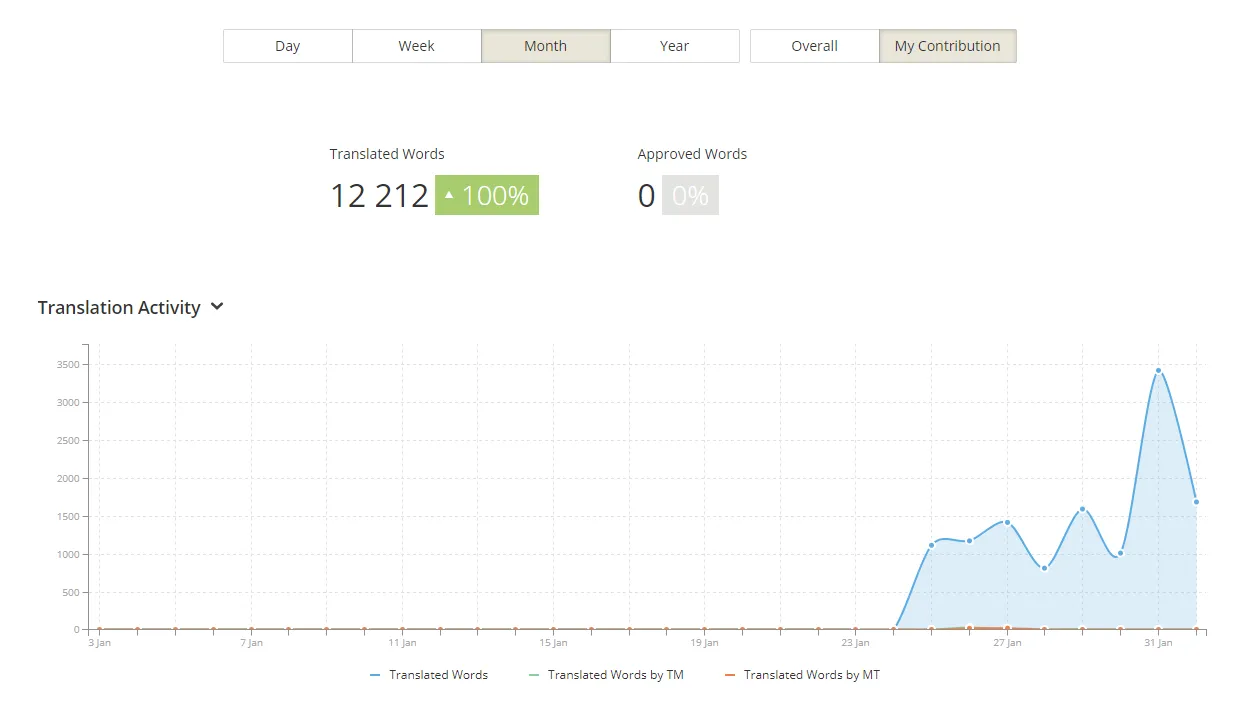Click the peak data point on 31 Jan
The image size is (1247, 708).
coord(1158,371)
